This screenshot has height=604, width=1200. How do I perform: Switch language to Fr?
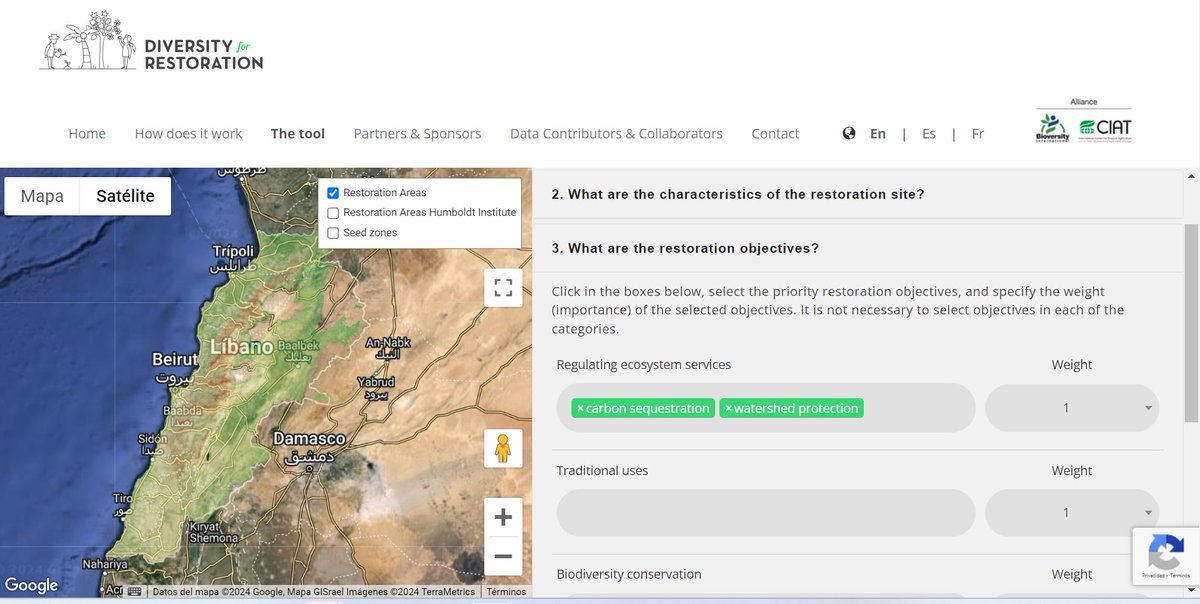point(978,133)
